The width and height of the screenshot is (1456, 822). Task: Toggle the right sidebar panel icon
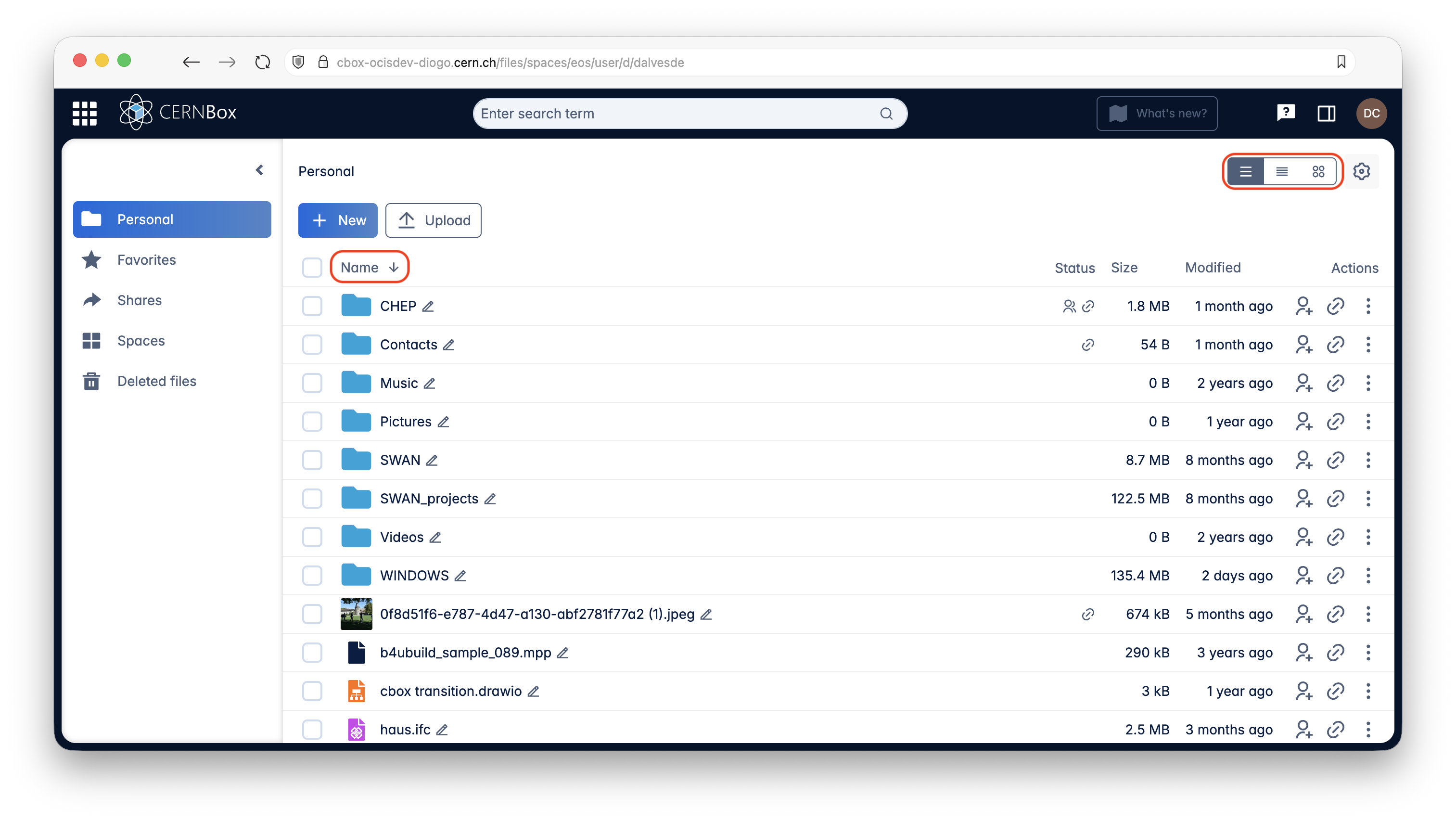click(x=1326, y=113)
